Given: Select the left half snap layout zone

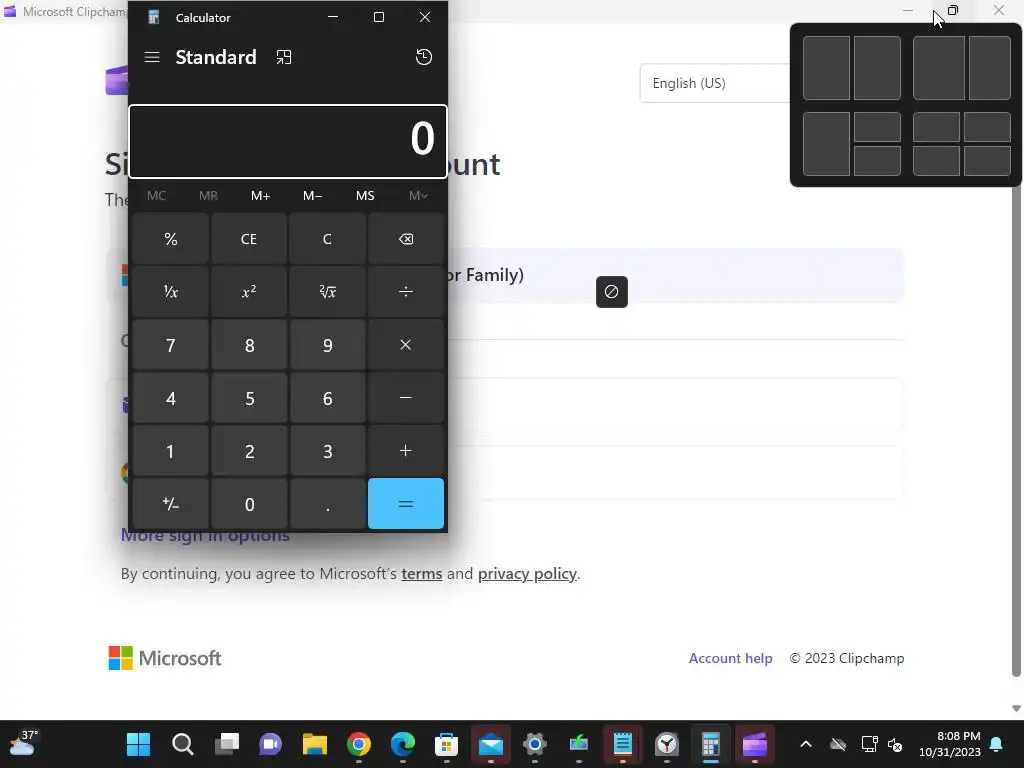Looking at the screenshot, I should (x=826, y=68).
